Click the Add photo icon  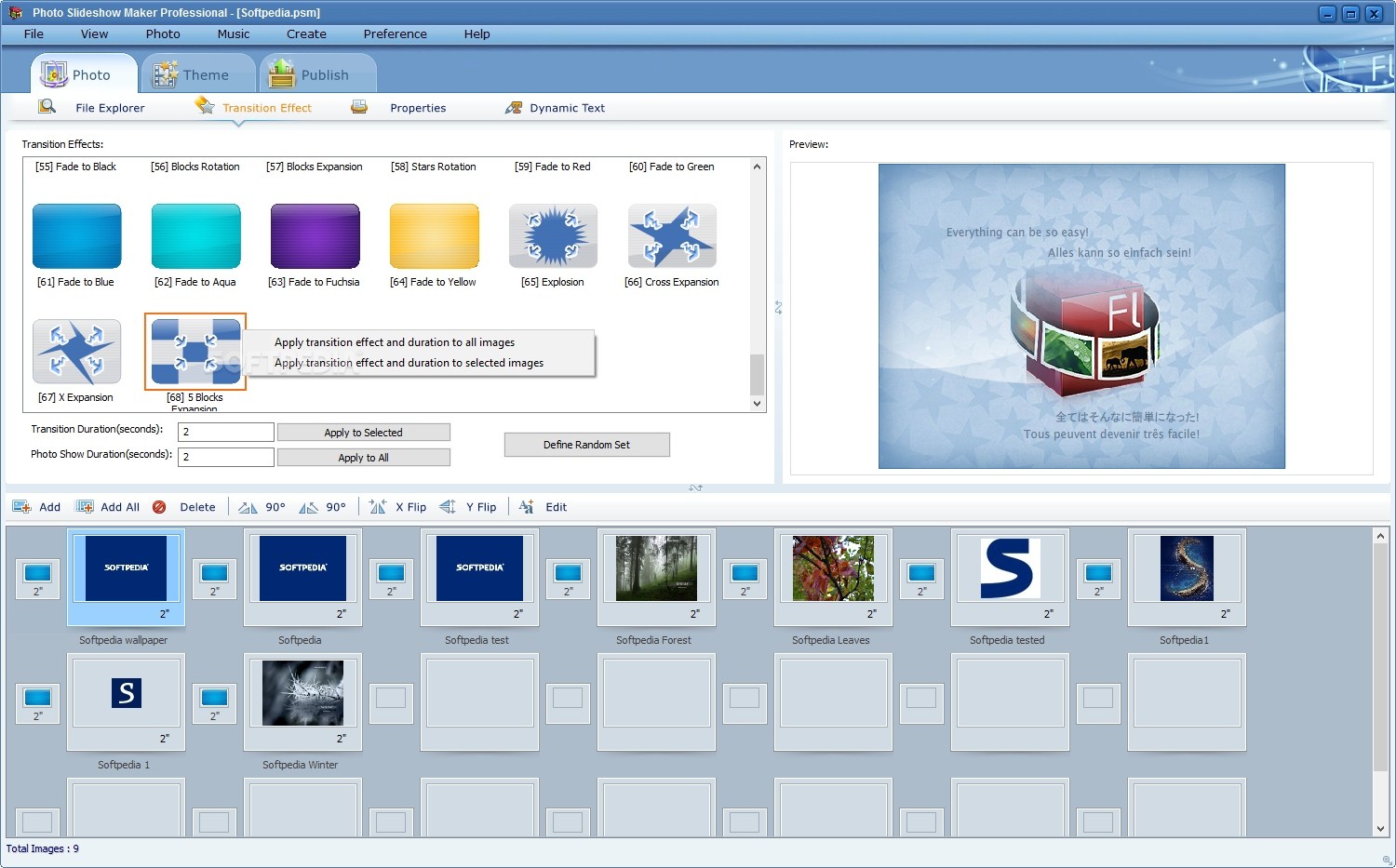[21, 507]
